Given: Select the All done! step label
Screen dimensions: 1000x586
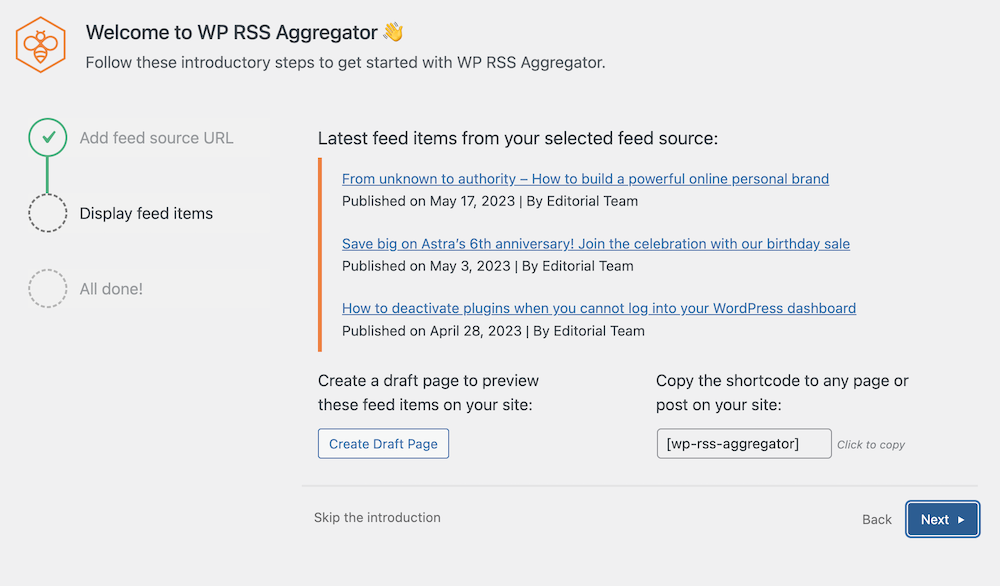Looking at the screenshot, I should pos(111,289).
